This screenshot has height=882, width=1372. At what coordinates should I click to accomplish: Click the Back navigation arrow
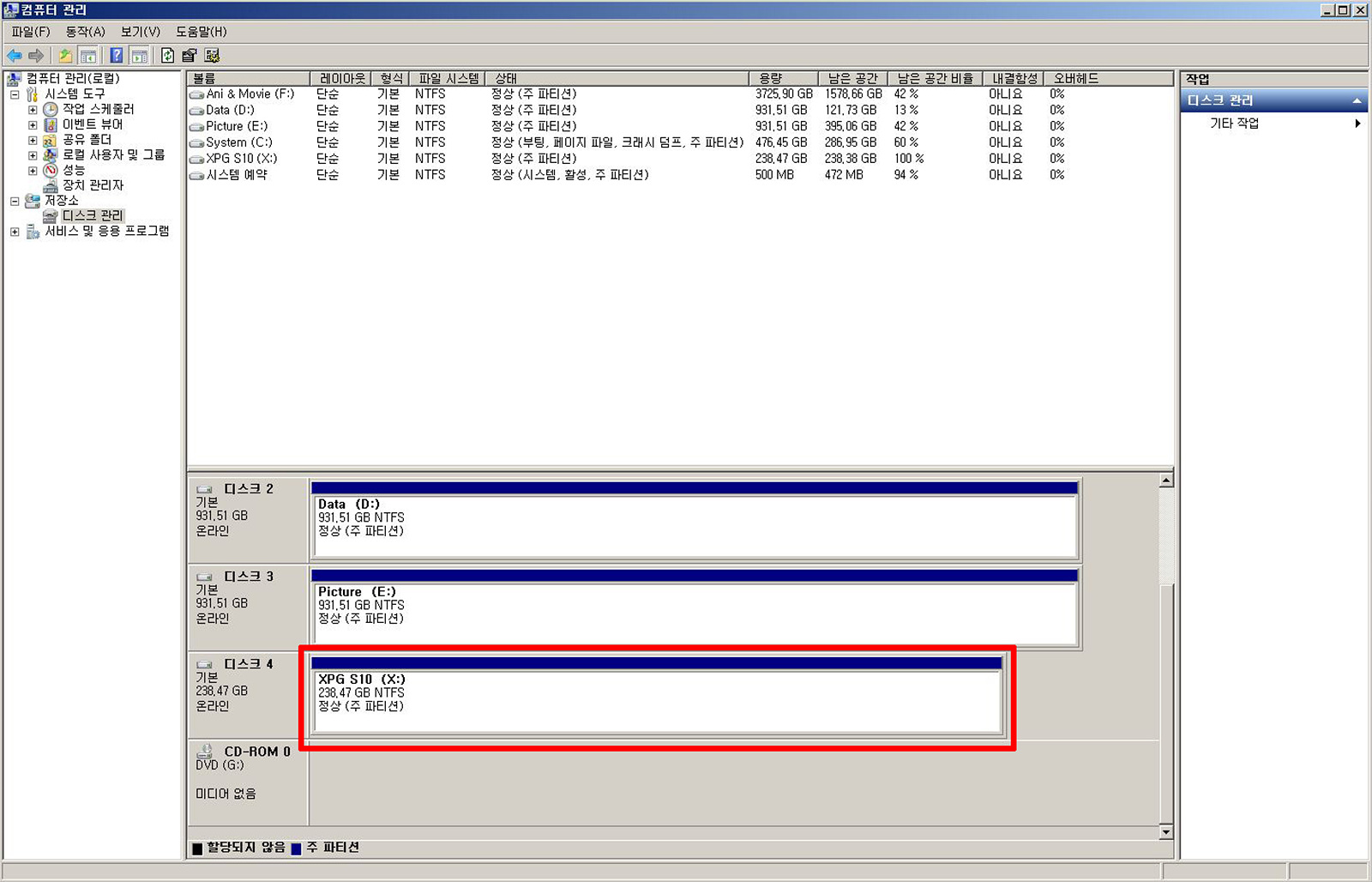[x=15, y=55]
